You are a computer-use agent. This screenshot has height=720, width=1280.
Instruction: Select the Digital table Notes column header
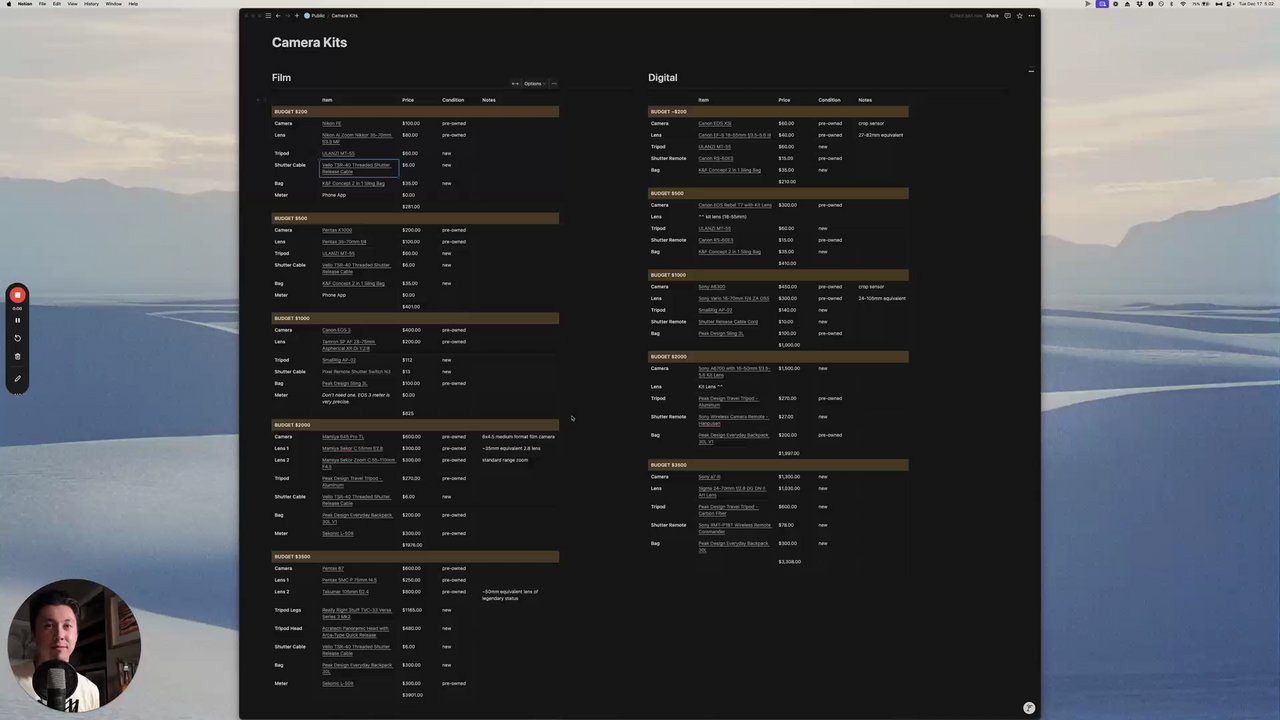(x=865, y=100)
